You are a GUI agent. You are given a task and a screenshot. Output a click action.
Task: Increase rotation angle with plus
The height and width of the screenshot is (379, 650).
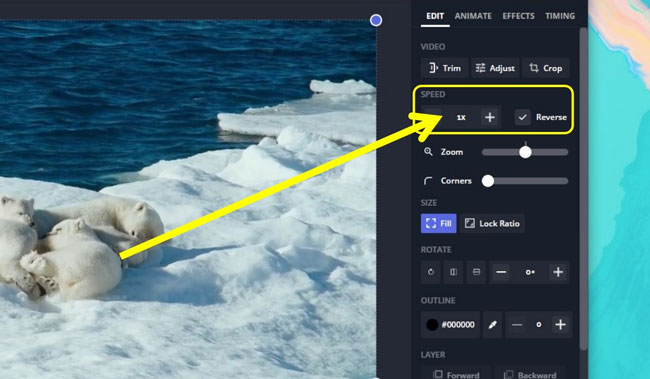click(558, 272)
